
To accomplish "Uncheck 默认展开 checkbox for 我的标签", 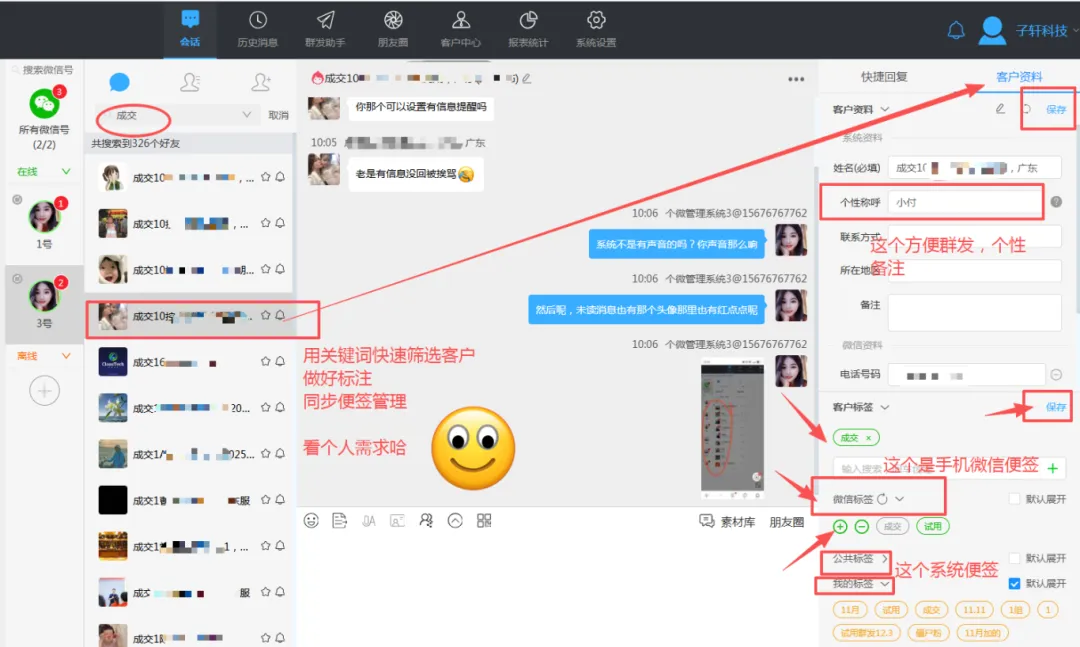I will (1014, 584).
